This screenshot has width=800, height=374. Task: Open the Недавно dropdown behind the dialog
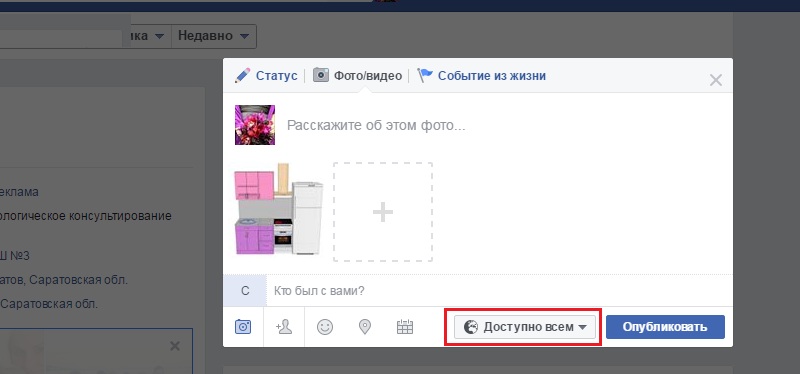[213, 36]
